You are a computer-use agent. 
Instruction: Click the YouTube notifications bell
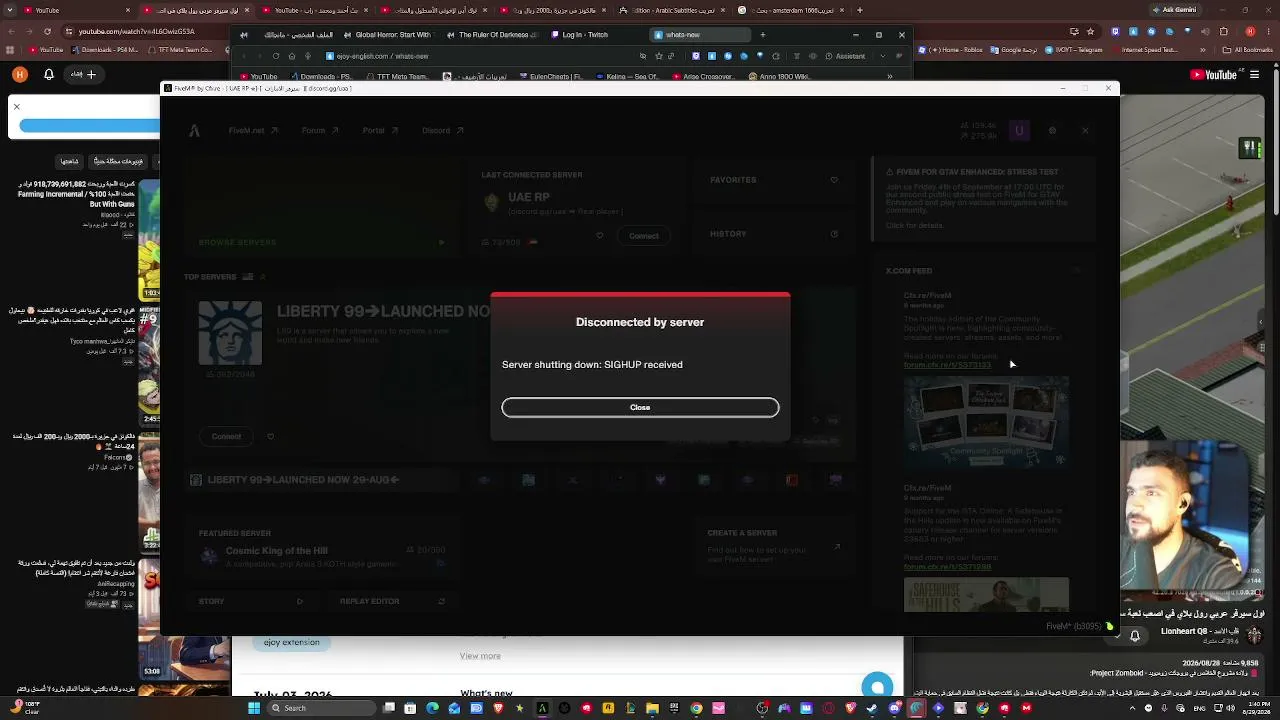(x=49, y=75)
